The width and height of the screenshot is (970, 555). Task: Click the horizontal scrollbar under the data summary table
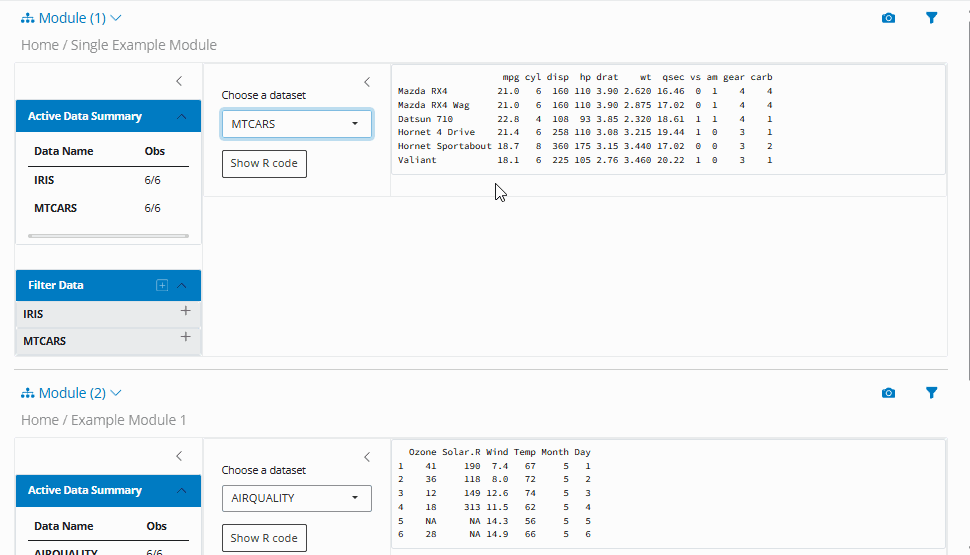point(108,236)
